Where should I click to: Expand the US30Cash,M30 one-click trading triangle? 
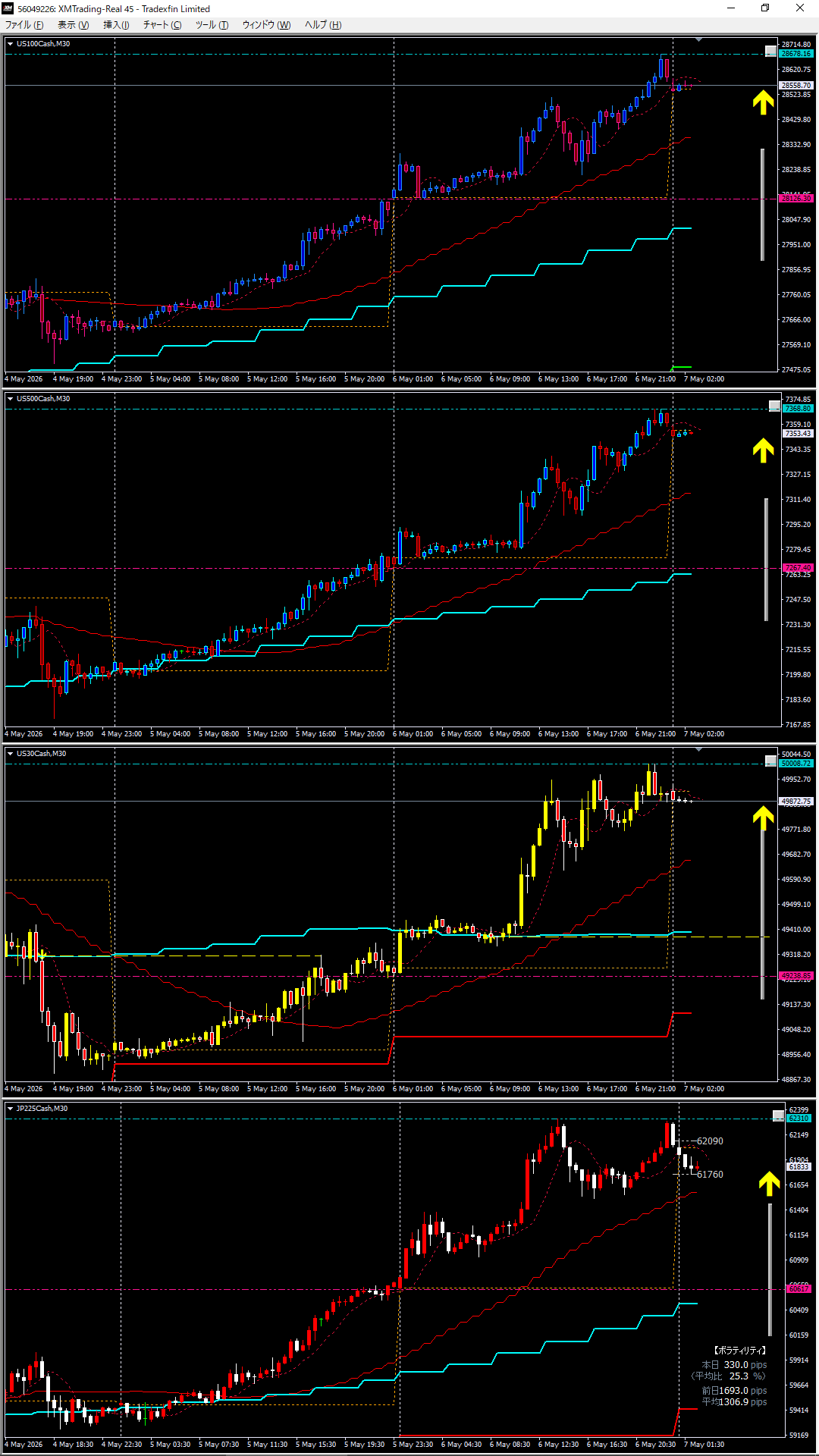pyautogui.click(x=11, y=754)
